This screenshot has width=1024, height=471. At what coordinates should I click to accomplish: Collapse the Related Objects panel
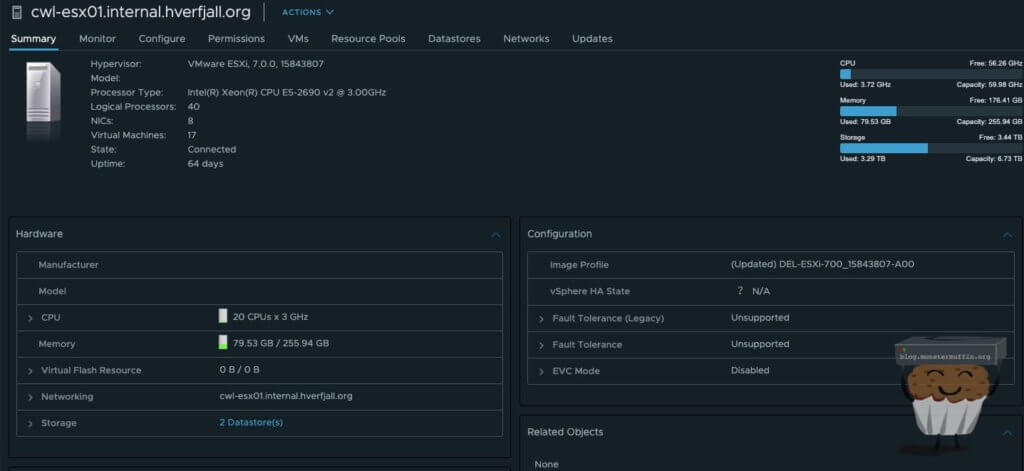coord(1007,432)
